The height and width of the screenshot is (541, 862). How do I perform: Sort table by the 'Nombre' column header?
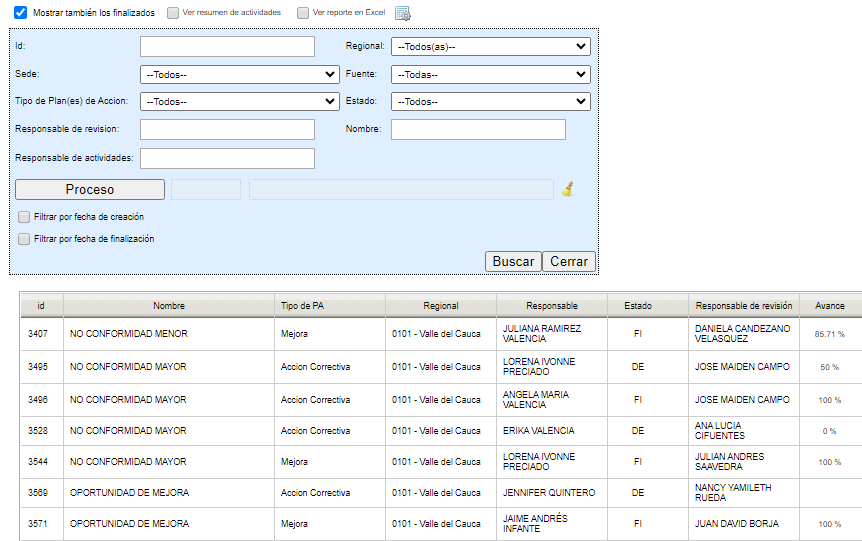[169, 306]
